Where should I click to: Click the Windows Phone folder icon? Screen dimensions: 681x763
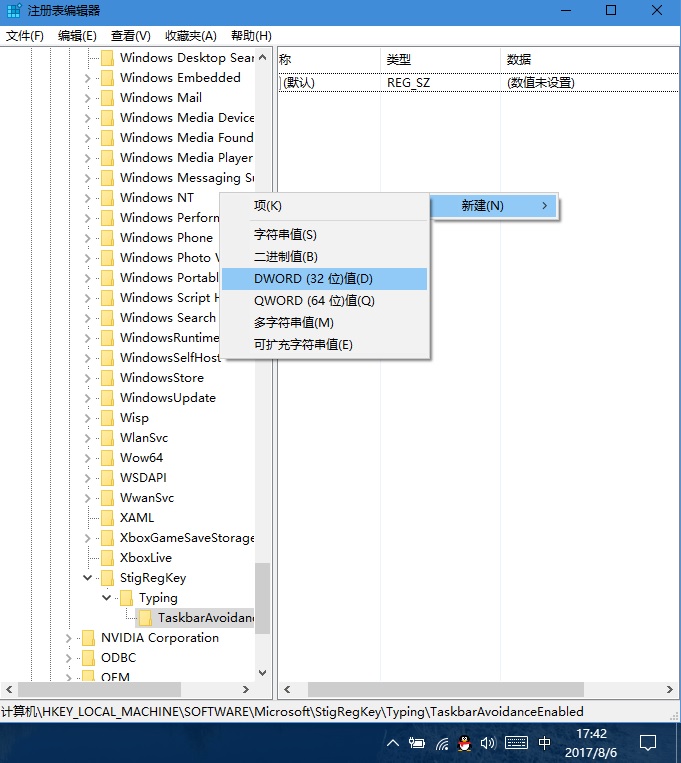pos(107,237)
